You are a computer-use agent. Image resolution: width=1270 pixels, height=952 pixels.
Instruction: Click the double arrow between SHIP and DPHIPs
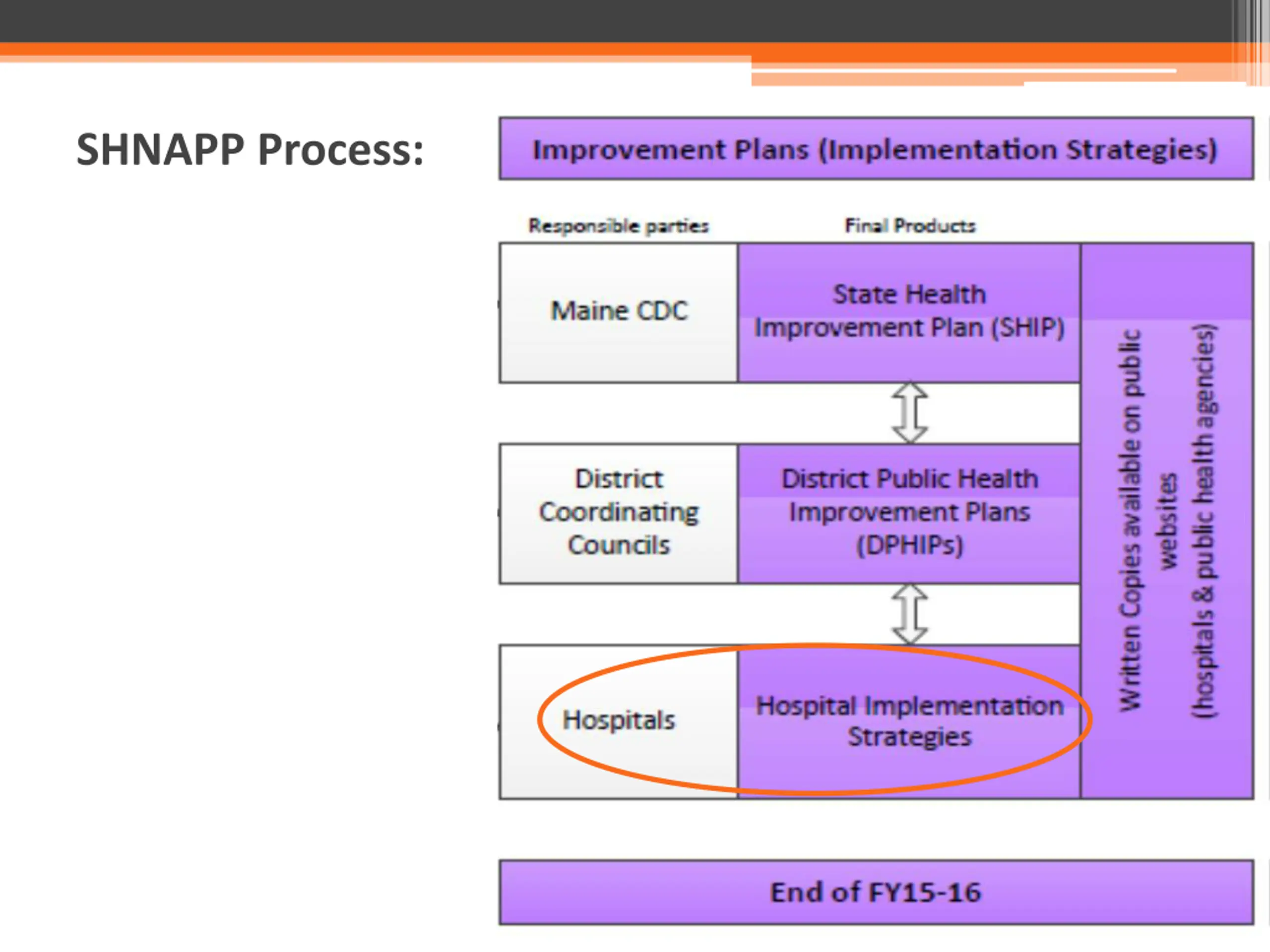[x=909, y=413]
